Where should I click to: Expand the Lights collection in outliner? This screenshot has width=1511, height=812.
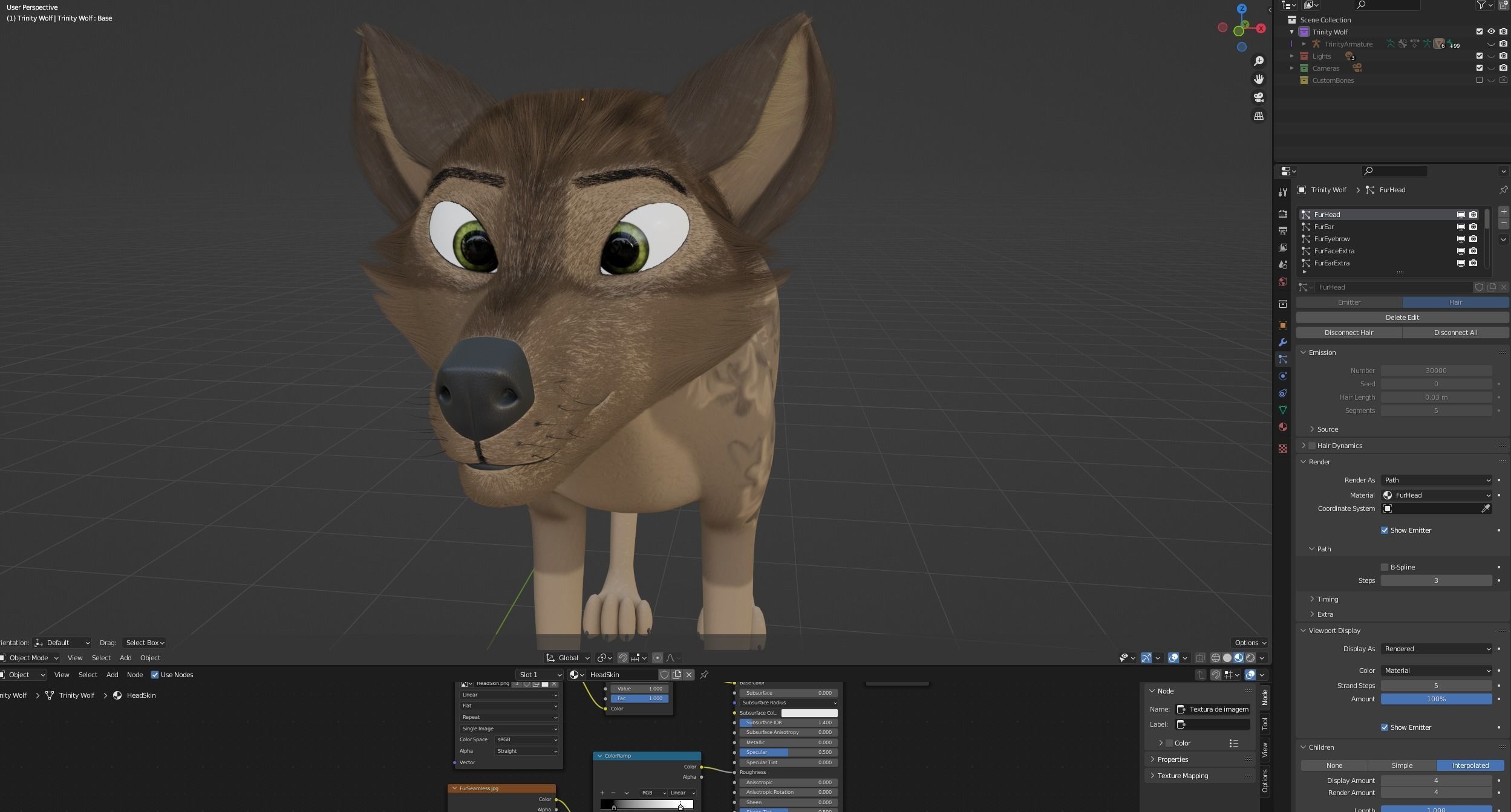pos(1292,56)
